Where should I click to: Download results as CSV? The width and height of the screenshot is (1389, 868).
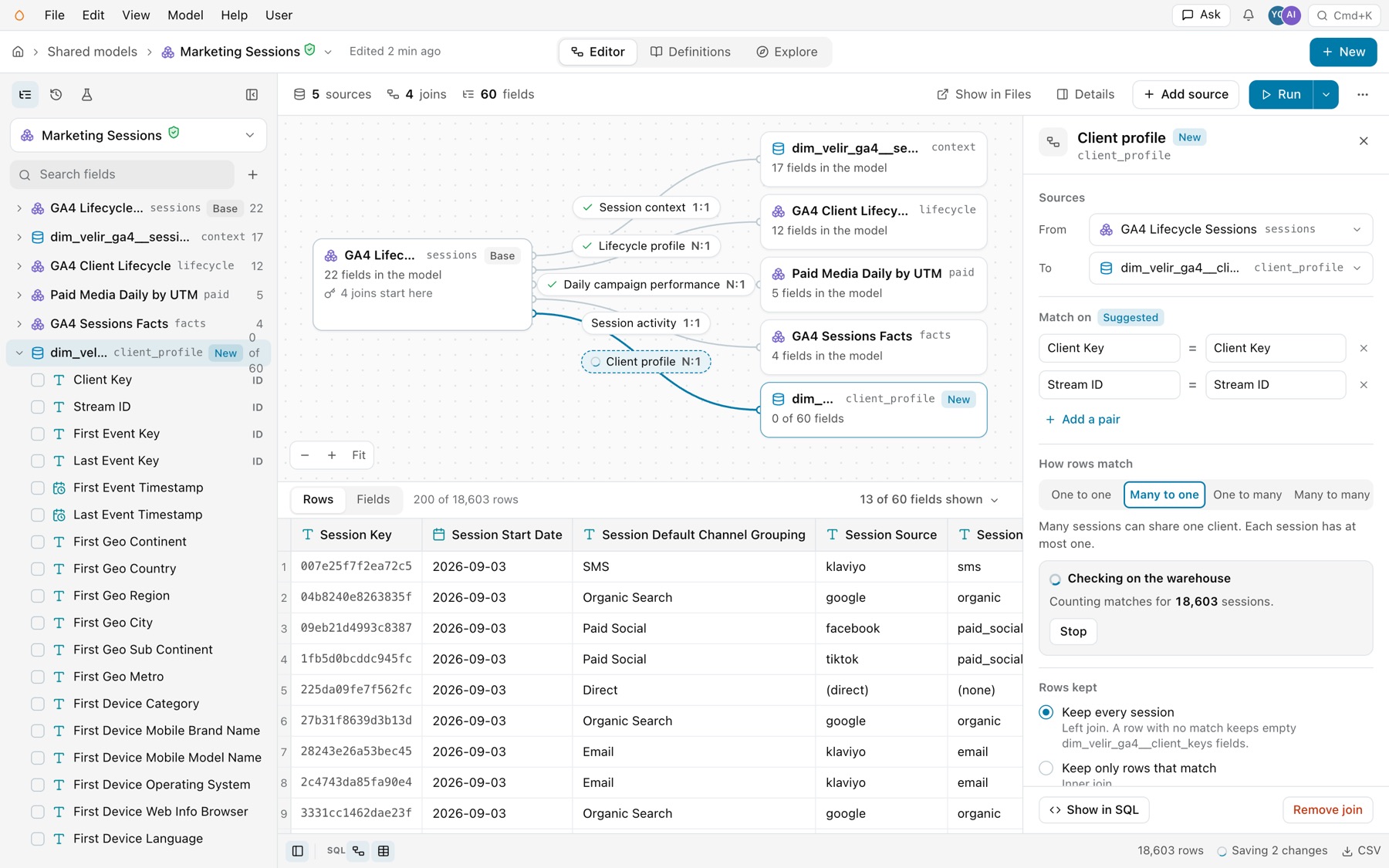[1361, 851]
